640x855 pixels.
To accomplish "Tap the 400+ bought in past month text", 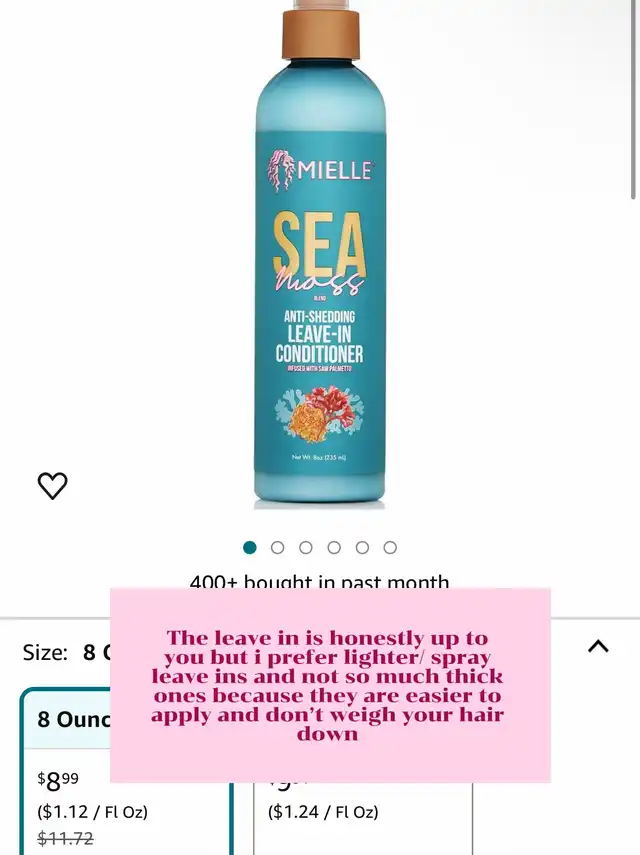I will [x=319, y=581].
